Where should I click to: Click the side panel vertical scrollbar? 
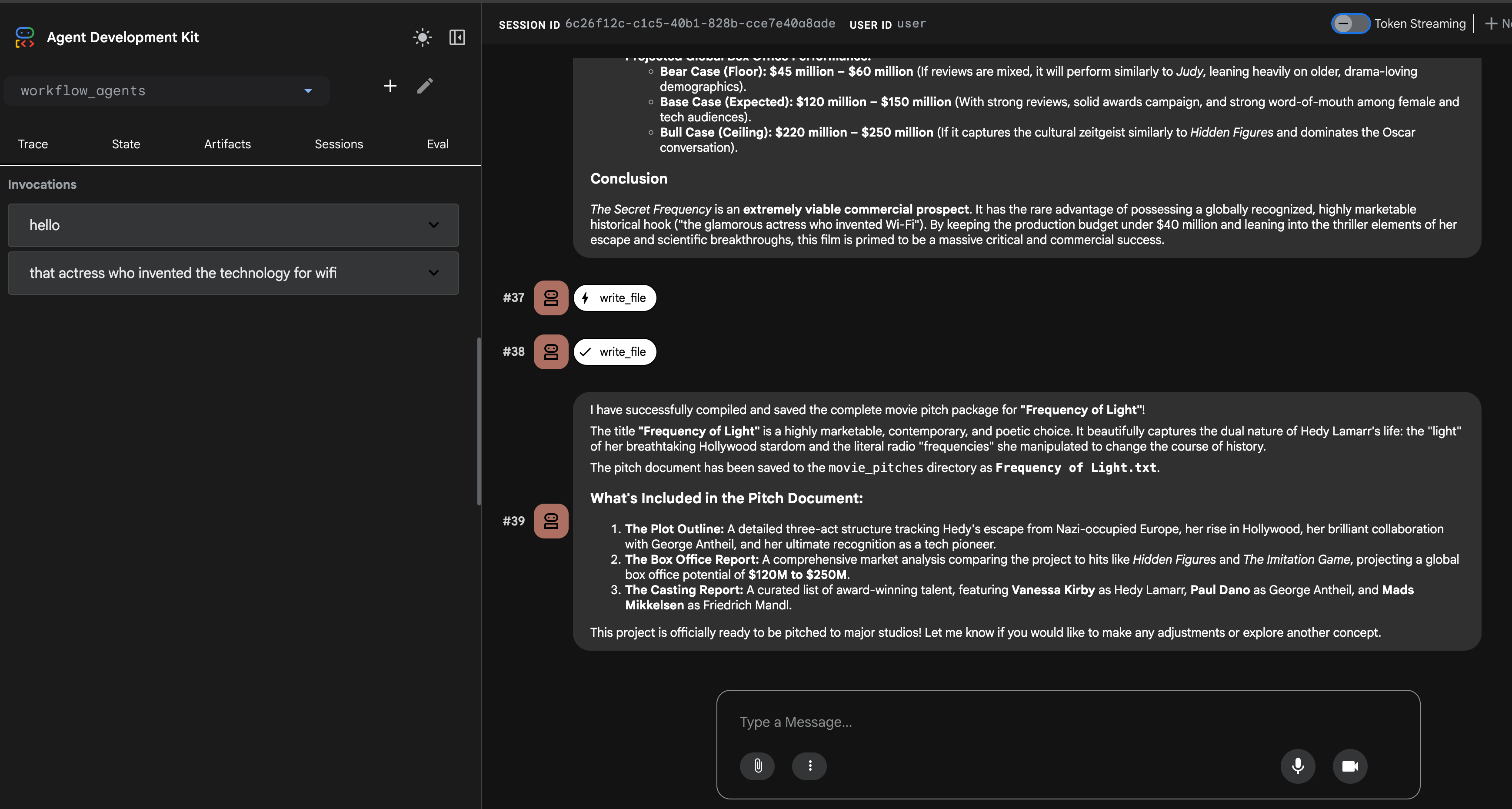click(479, 421)
